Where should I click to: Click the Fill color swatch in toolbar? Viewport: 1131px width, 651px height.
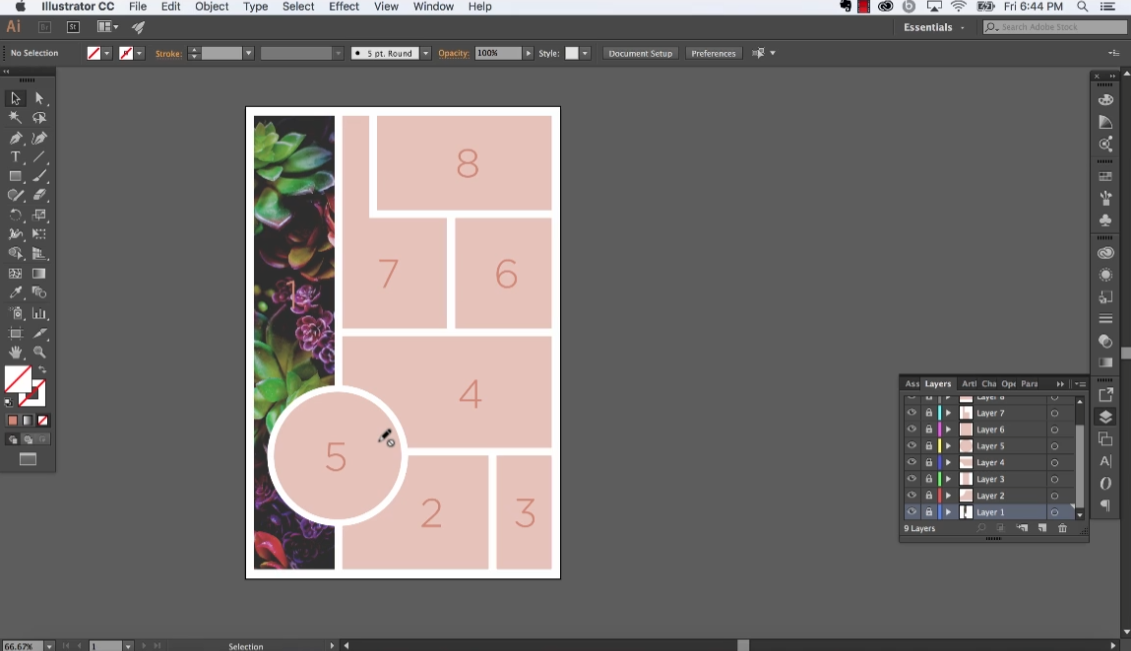point(17,379)
